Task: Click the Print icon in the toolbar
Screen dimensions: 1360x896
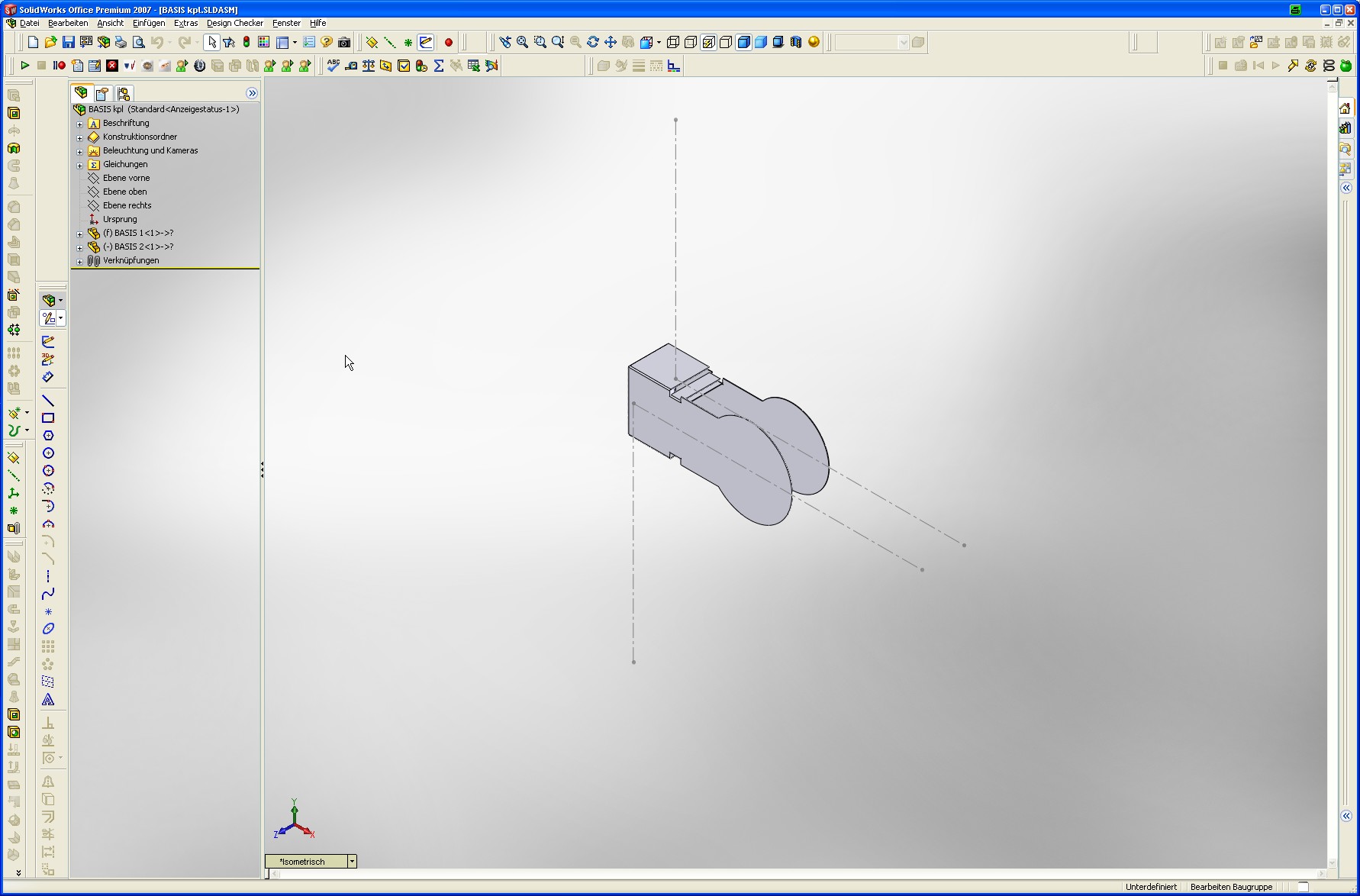Action: click(x=121, y=43)
